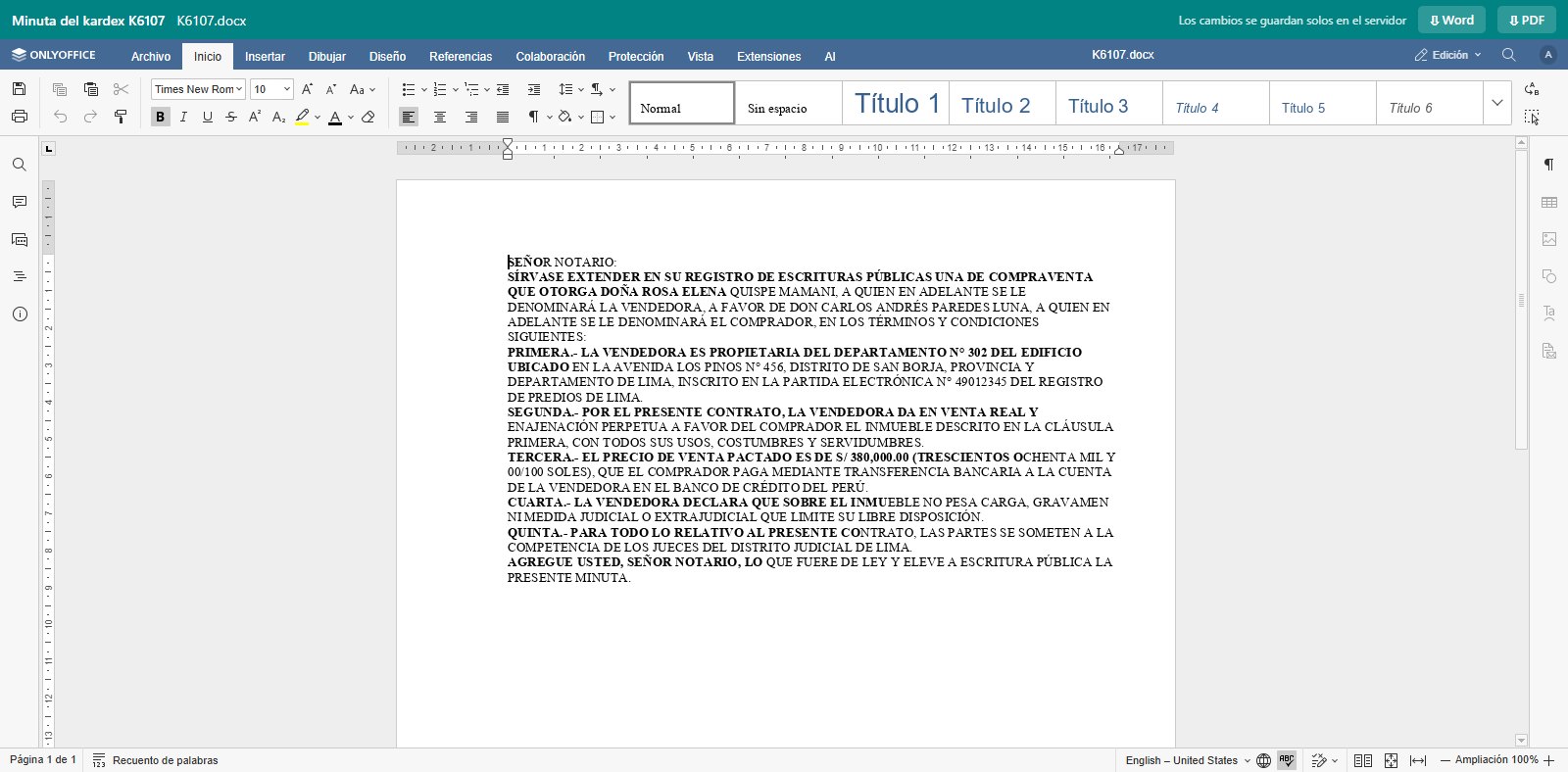Expand the styles gallery arrow
Image resolution: width=1568 pixels, height=772 pixels.
pyautogui.click(x=1496, y=103)
